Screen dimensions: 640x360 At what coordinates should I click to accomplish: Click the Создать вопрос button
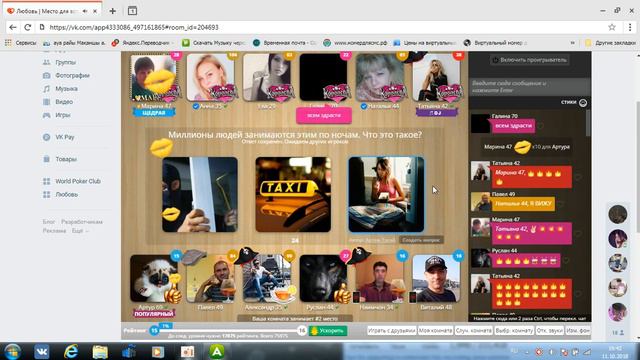pos(421,240)
